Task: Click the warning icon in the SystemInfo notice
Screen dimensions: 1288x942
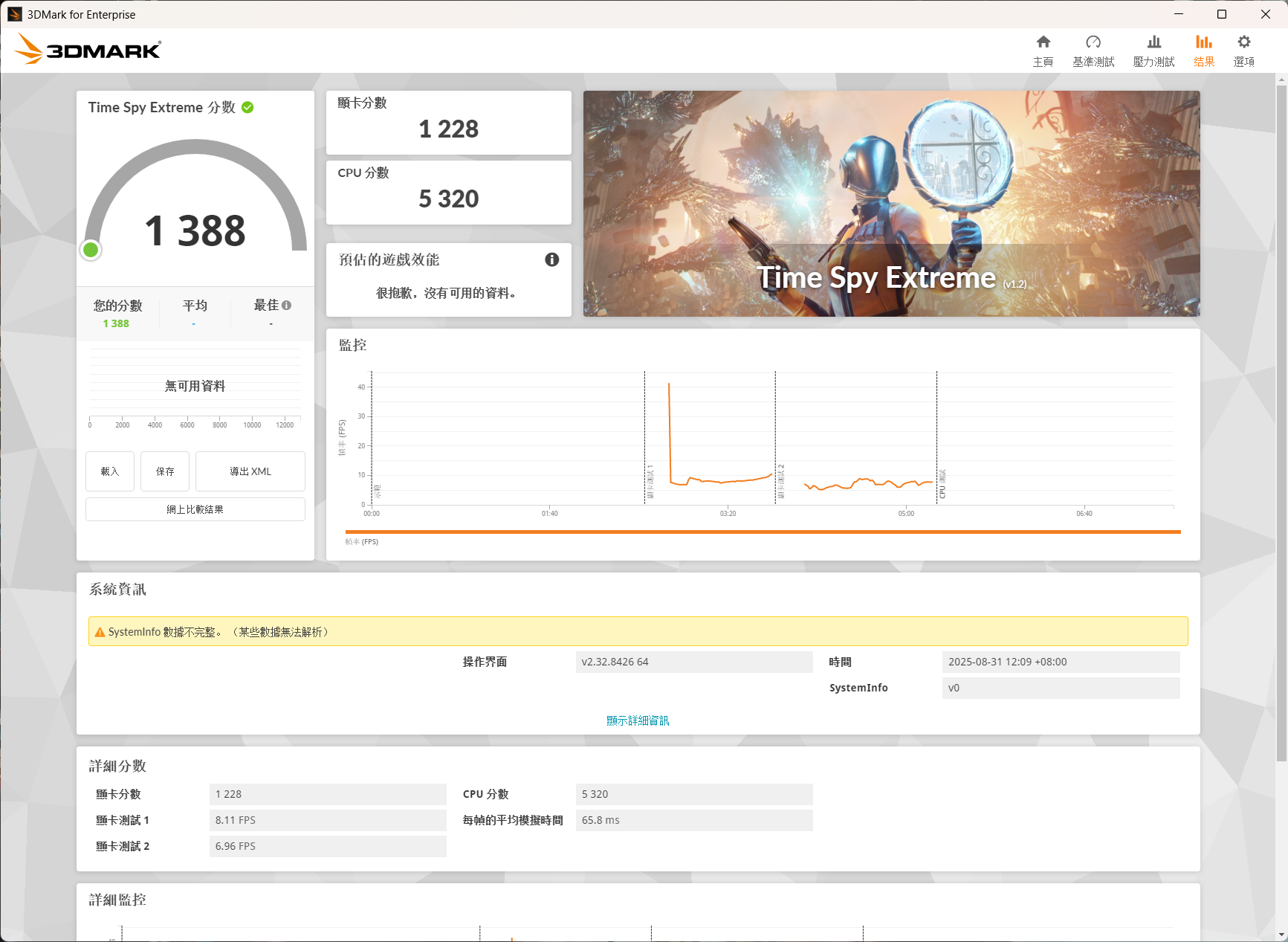Action: pyautogui.click(x=100, y=632)
